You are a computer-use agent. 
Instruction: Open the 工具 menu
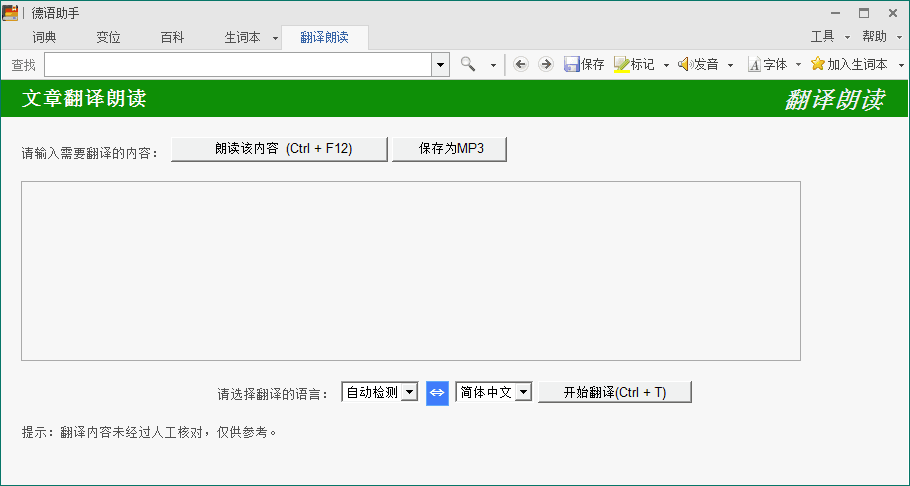823,36
